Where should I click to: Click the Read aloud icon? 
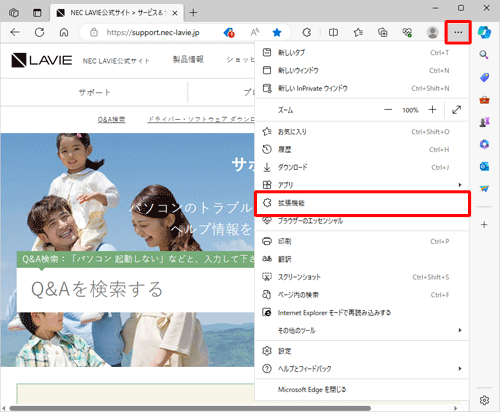click(254, 32)
